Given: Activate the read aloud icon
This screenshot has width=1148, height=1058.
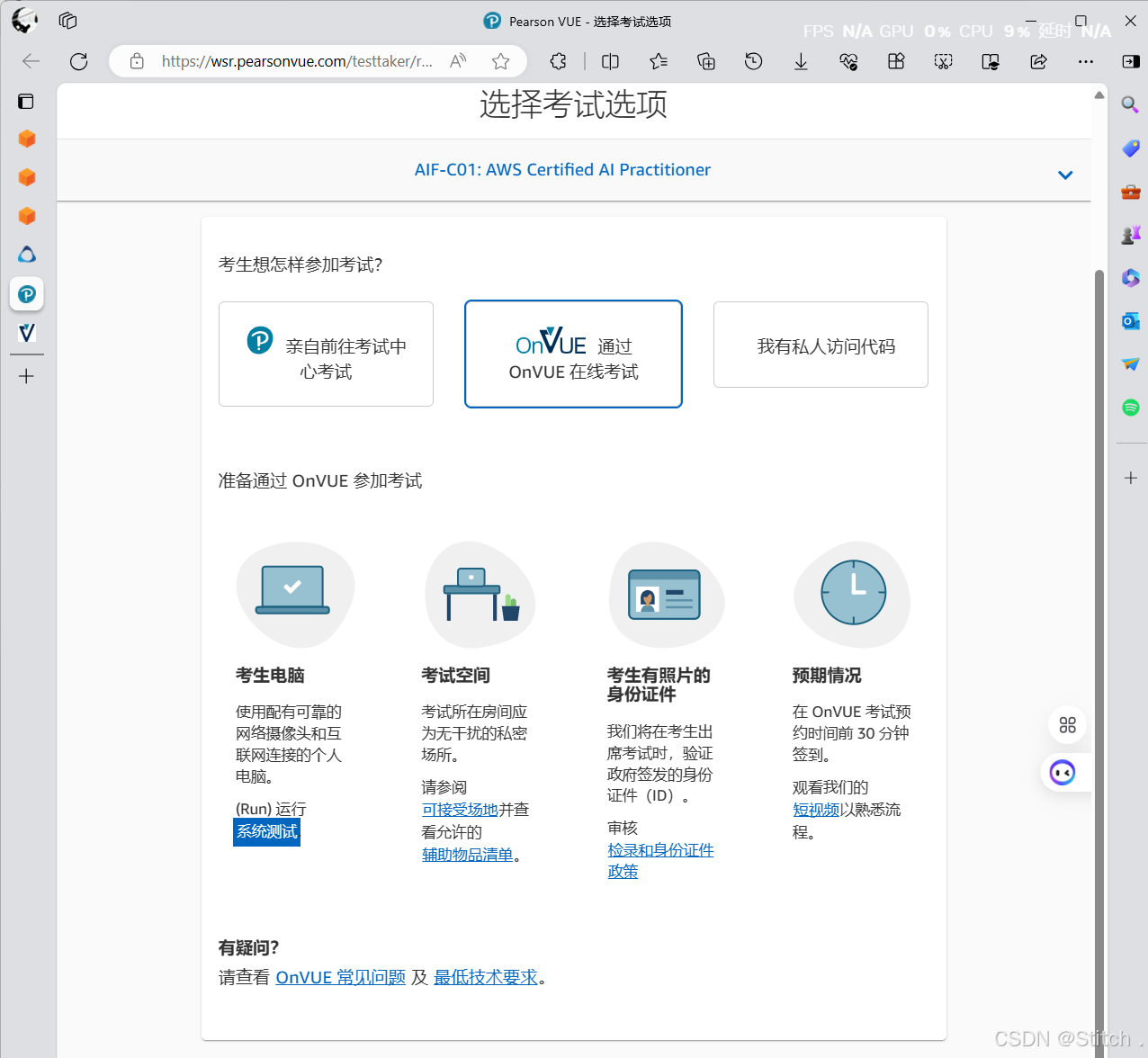Looking at the screenshot, I should [x=458, y=61].
